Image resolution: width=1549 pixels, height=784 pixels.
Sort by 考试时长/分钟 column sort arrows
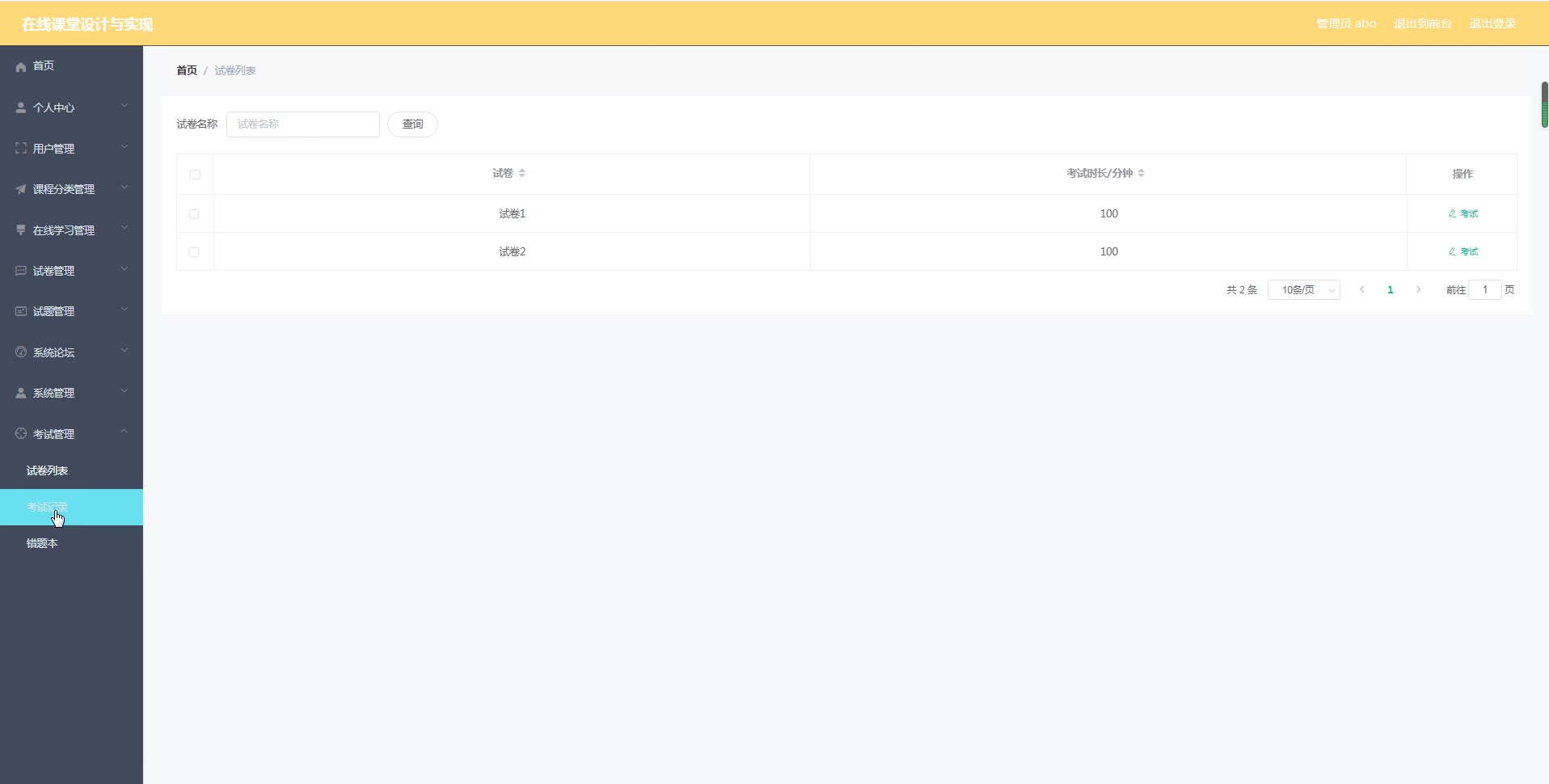coord(1142,173)
